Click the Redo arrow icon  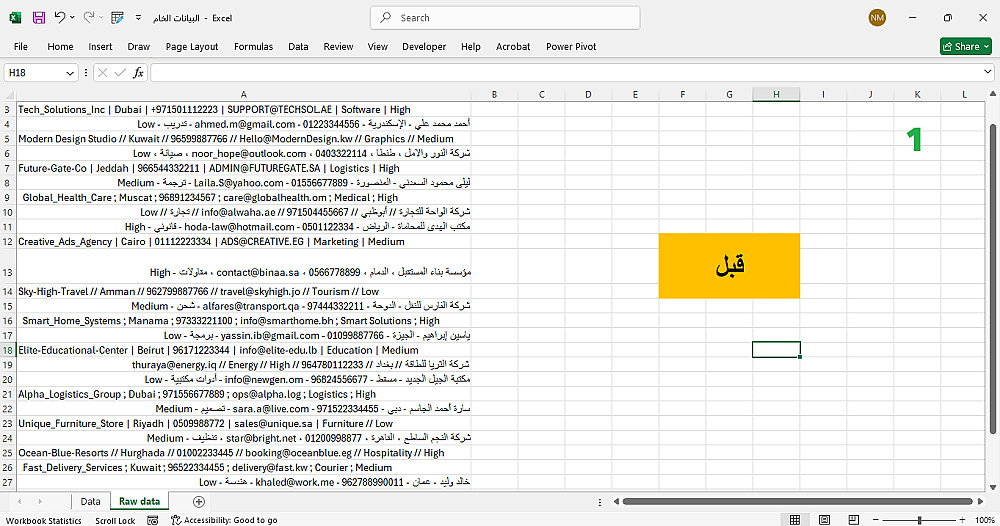tap(89, 17)
